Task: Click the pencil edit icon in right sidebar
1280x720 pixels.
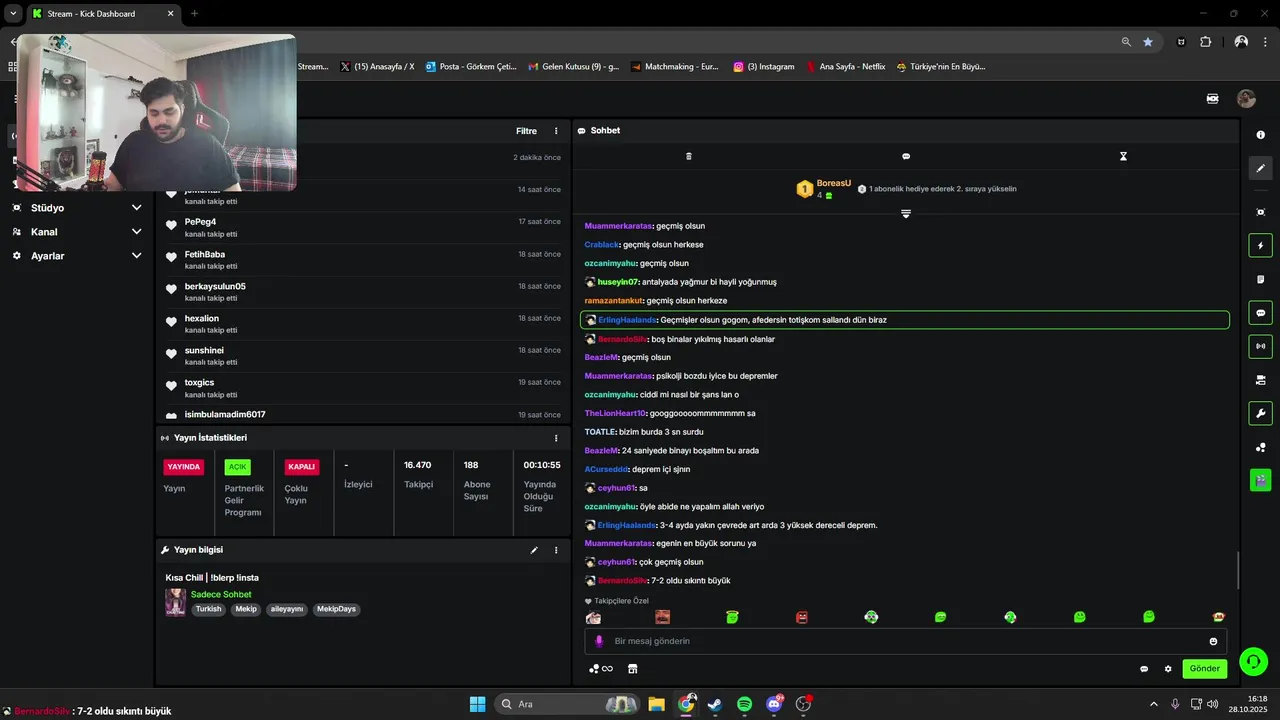Action: pos(1260,168)
